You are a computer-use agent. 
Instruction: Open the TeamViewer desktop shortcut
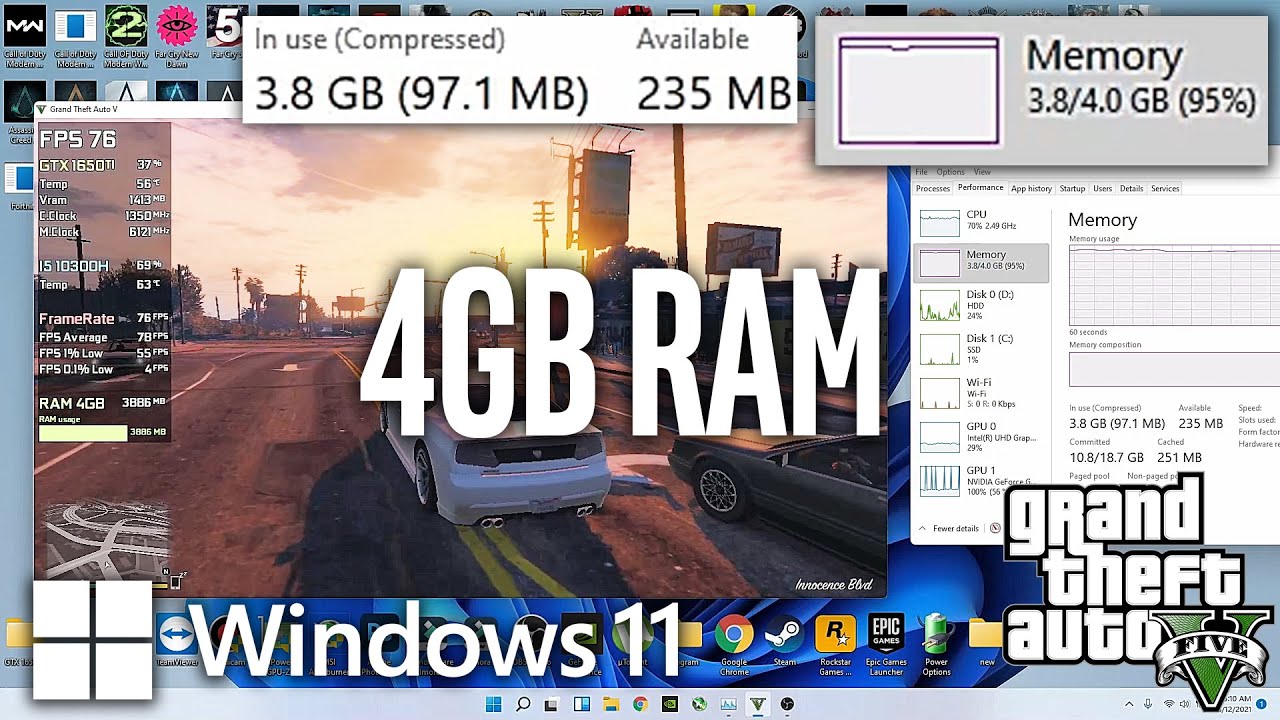coord(176,640)
